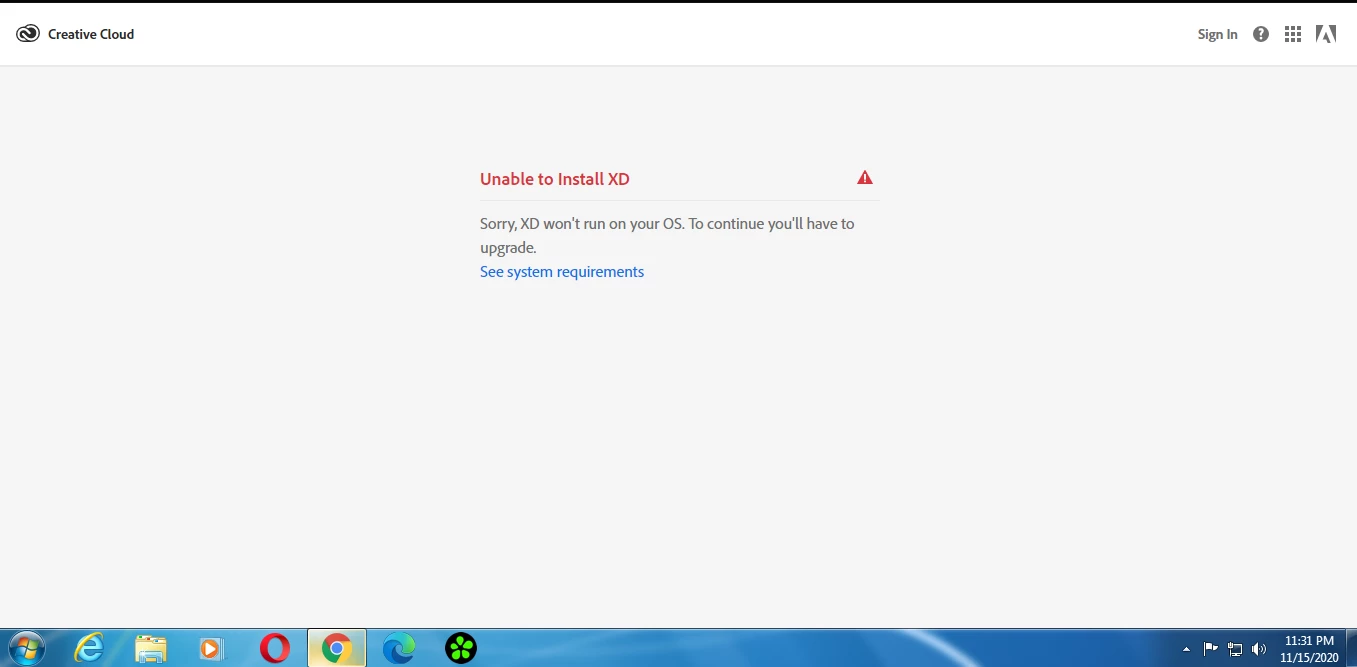Open Windows Explorer folder from the taskbar
The height and width of the screenshot is (667, 1357).
pos(151,648)
